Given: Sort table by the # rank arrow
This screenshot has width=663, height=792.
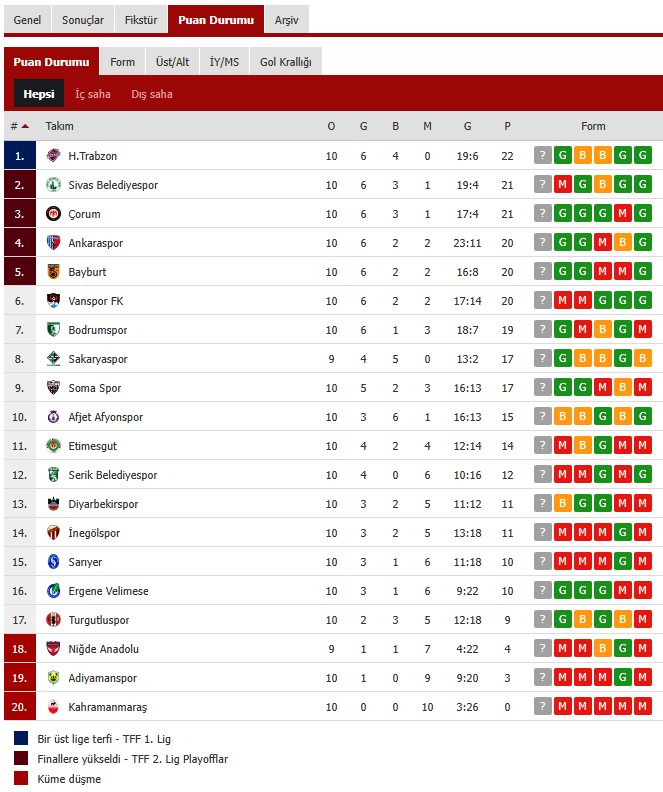Looking at the screenshot, I should (25, 126).
